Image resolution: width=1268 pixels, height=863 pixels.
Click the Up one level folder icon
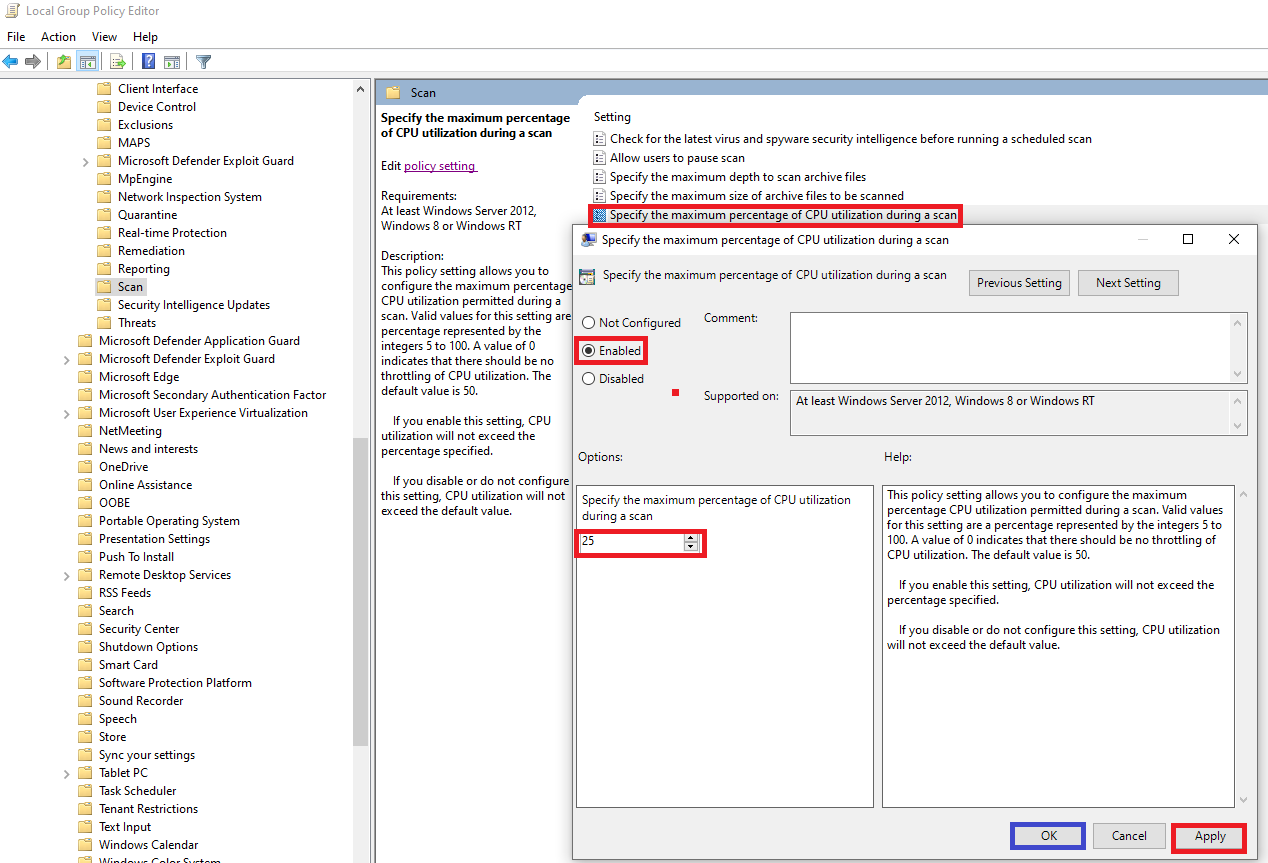tap(64, 61)
